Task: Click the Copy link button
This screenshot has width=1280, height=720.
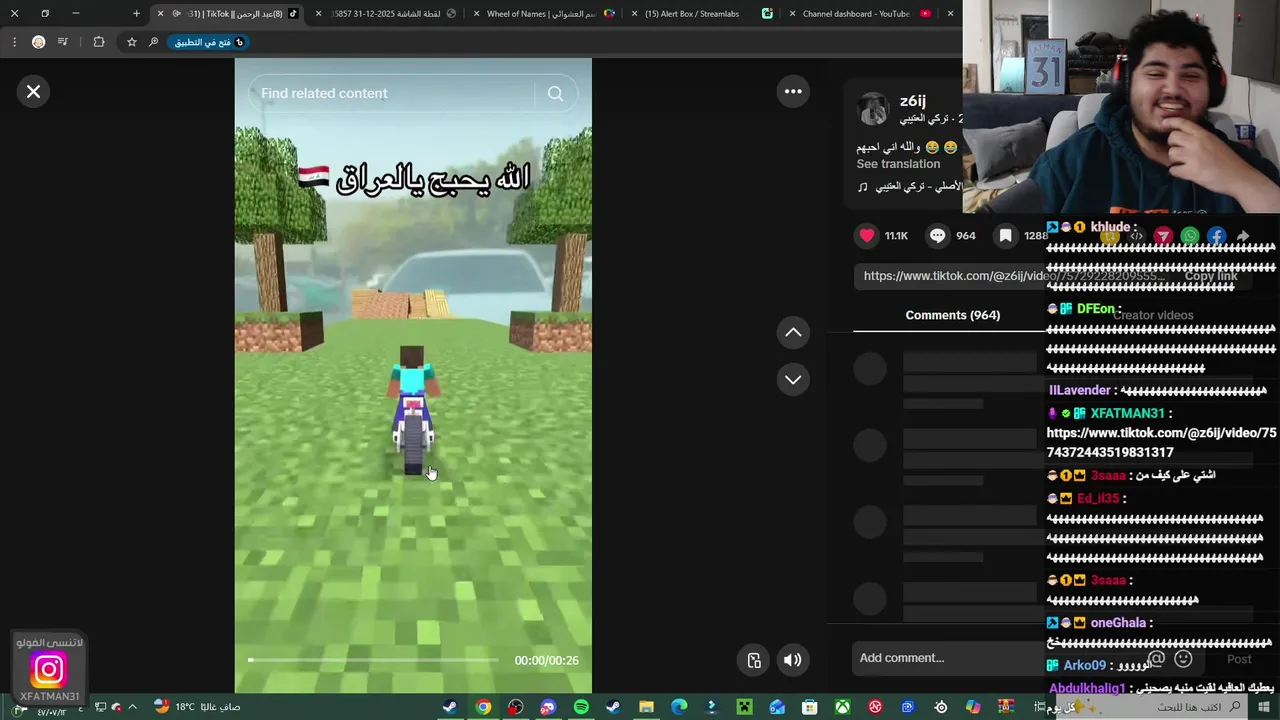Action: [1211, 276]
